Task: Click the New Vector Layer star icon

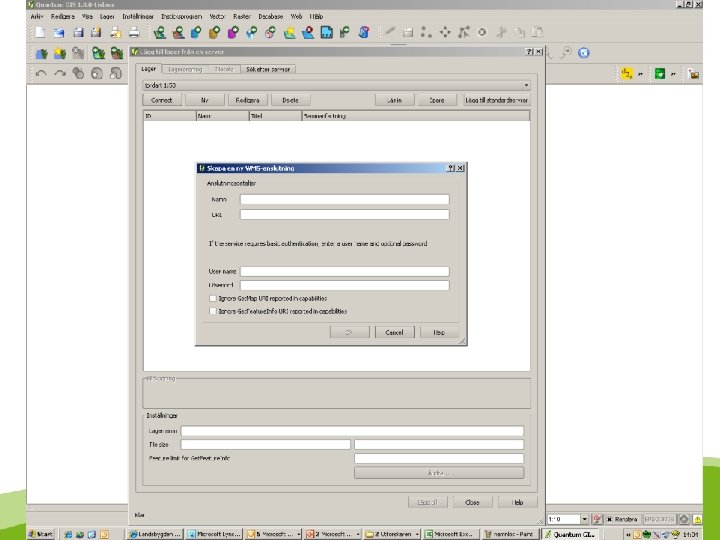Action: pos(289,32)
